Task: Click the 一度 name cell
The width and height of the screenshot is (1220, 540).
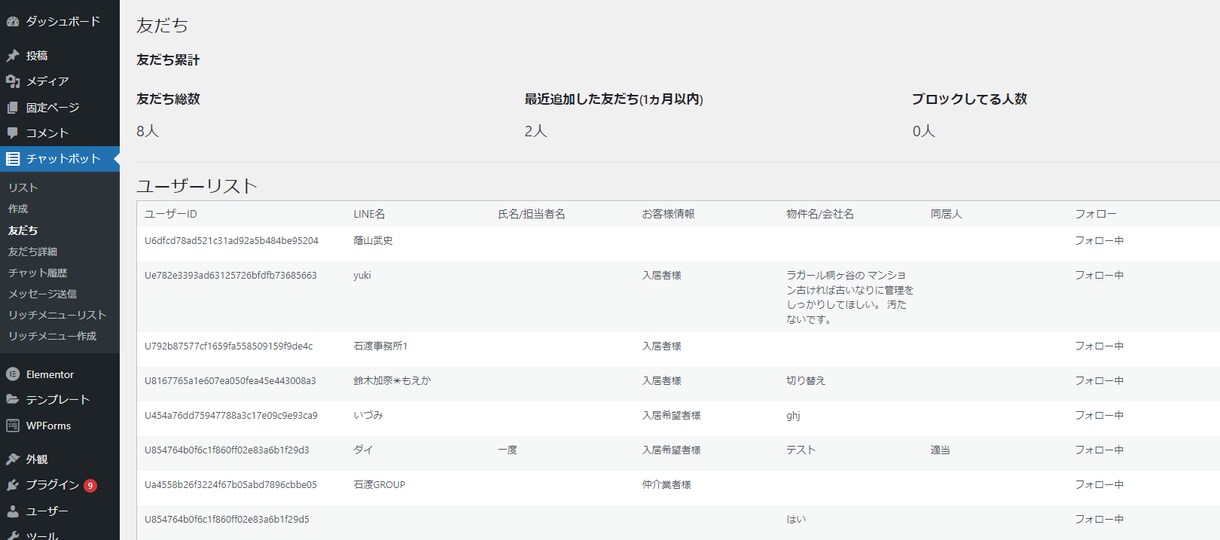Action: 507,450
